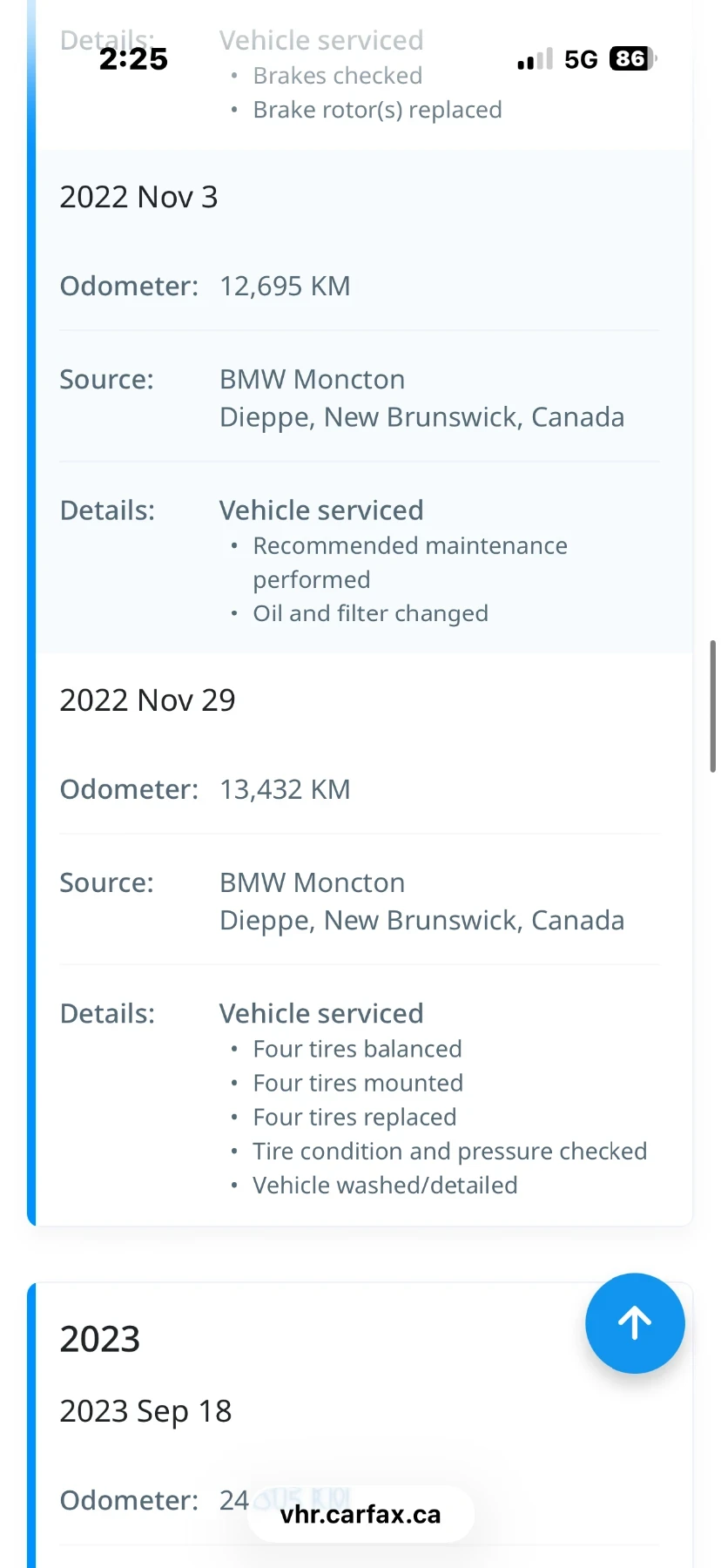Collapse the 2023 year section
721x1568 pixels.
click(x=99, y=1339)
